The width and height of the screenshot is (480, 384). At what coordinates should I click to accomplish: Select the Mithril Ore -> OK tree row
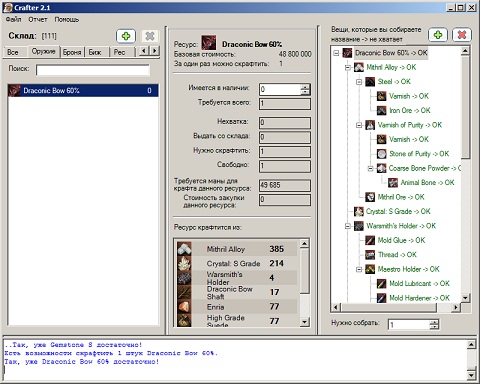coord(401,197)
